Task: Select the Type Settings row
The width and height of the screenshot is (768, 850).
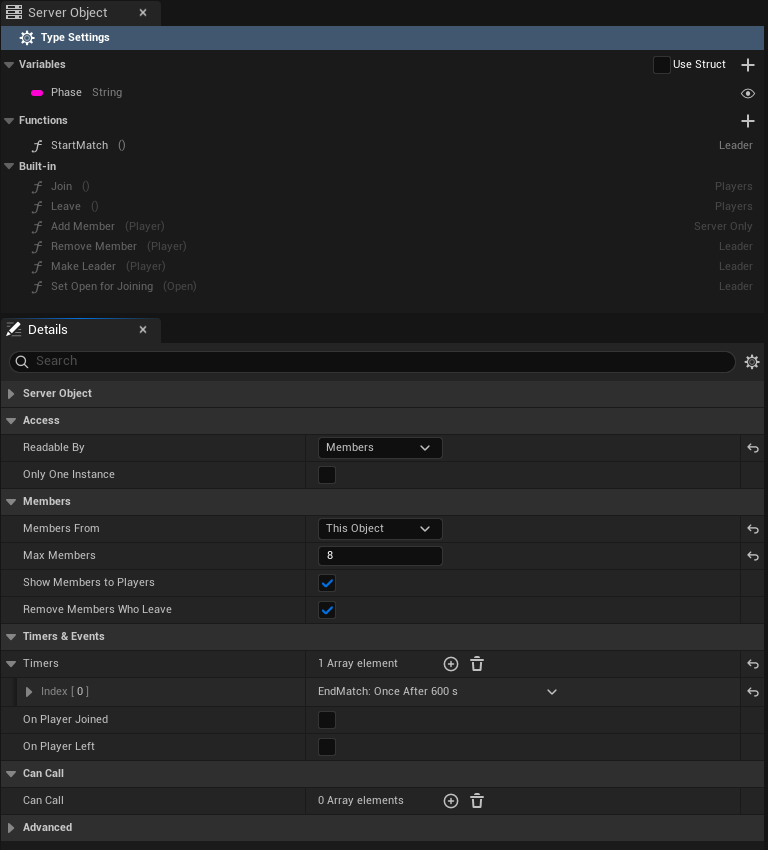Action: point(383,37)
